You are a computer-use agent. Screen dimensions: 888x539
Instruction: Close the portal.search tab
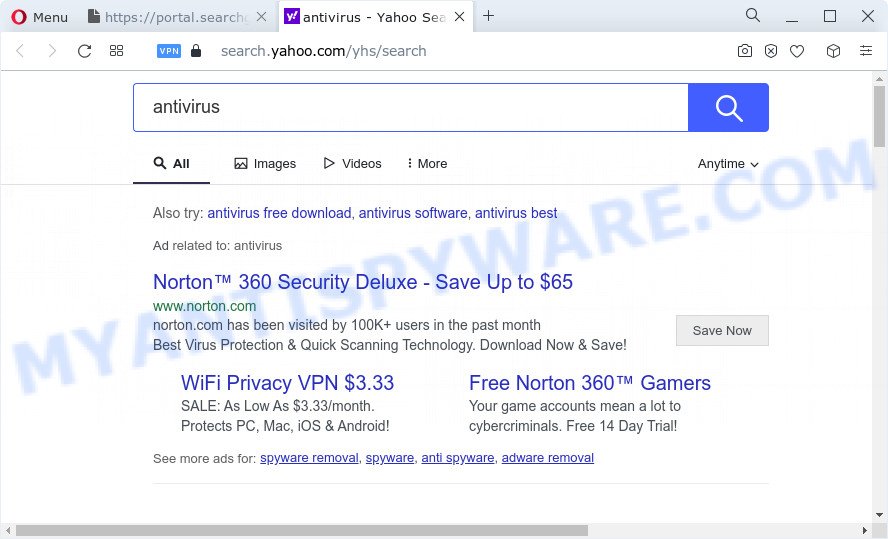tap(261, 17)
